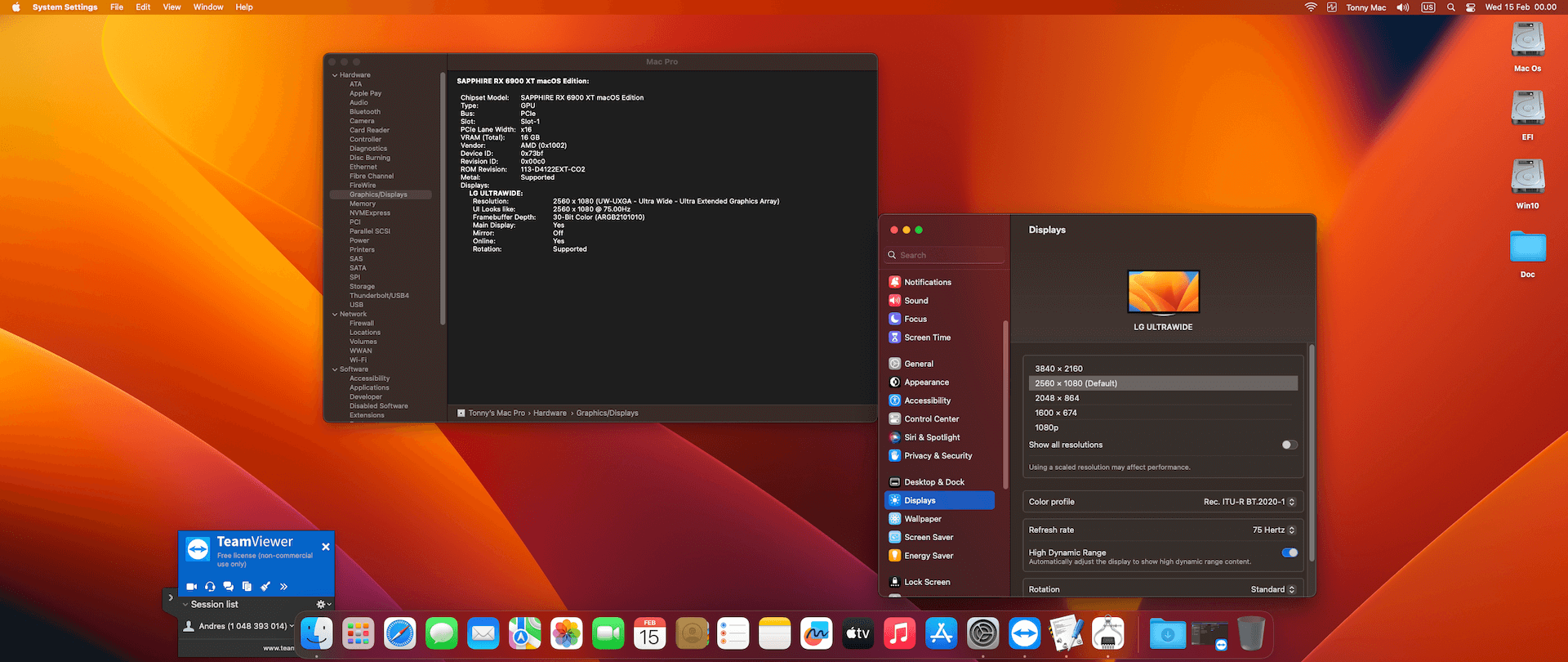Go to Wallpaper settings in sidebar

tap(922, 519)
